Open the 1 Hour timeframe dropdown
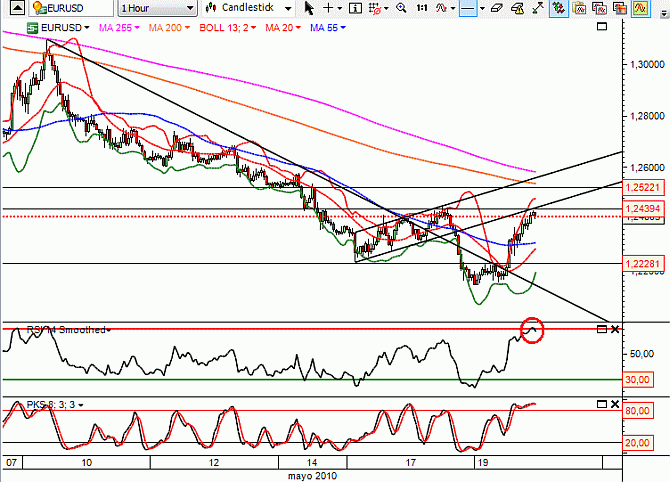Screen dimensions: 670x482 [x=158, y=8]
